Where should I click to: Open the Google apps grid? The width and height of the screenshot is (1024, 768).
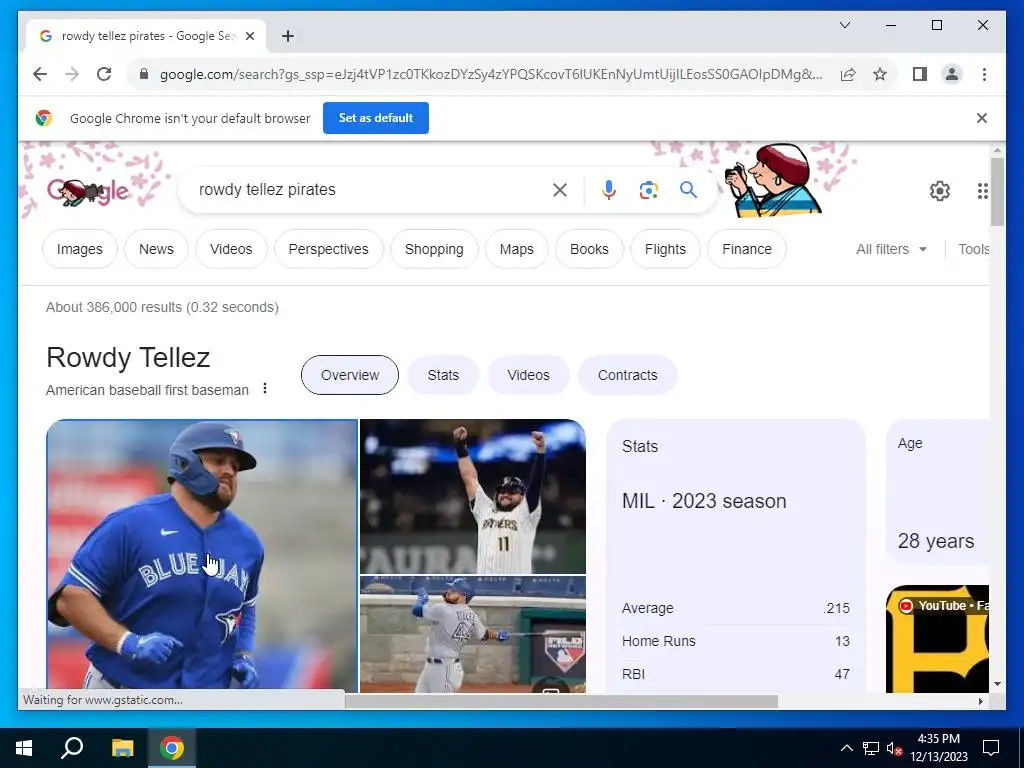982,191
